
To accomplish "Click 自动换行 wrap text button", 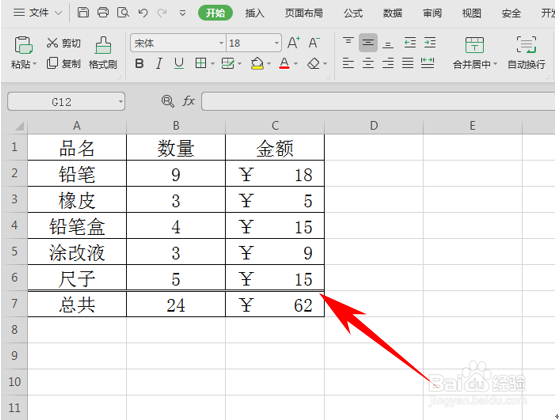I will point(527,53).
